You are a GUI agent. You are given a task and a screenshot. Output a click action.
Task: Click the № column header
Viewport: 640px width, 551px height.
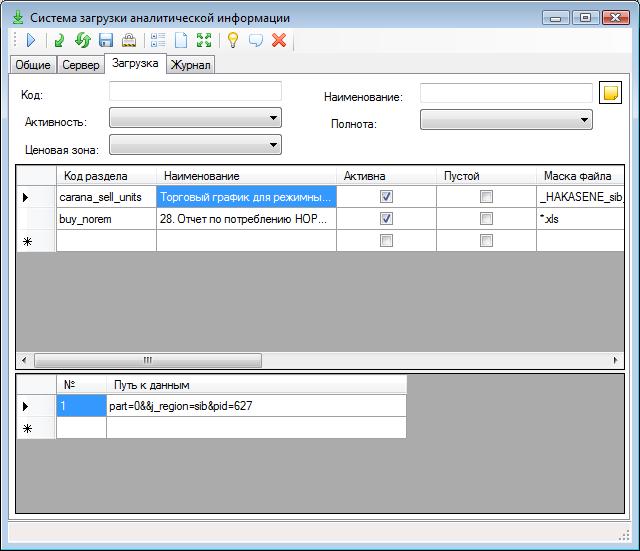pyautogui.click(x=81, y=385)
